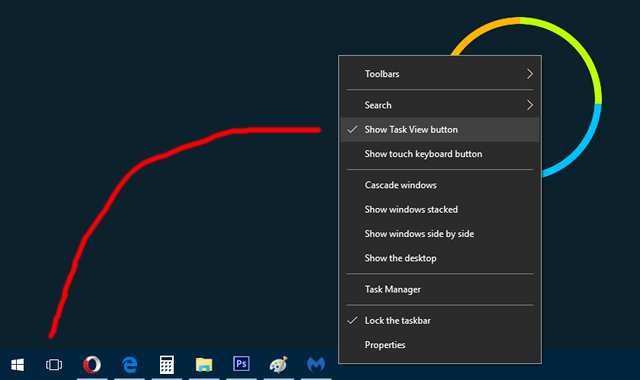640x380 pixels.
Task: Open the Windows Start menu
Action: pos(17,364)
